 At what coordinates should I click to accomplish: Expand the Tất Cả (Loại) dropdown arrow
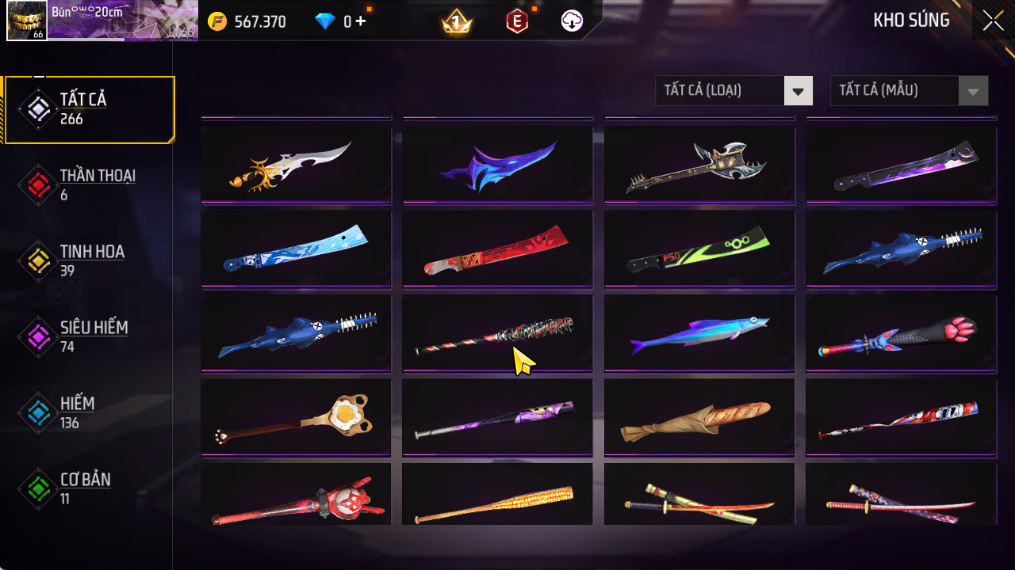[x=798, y=91]
